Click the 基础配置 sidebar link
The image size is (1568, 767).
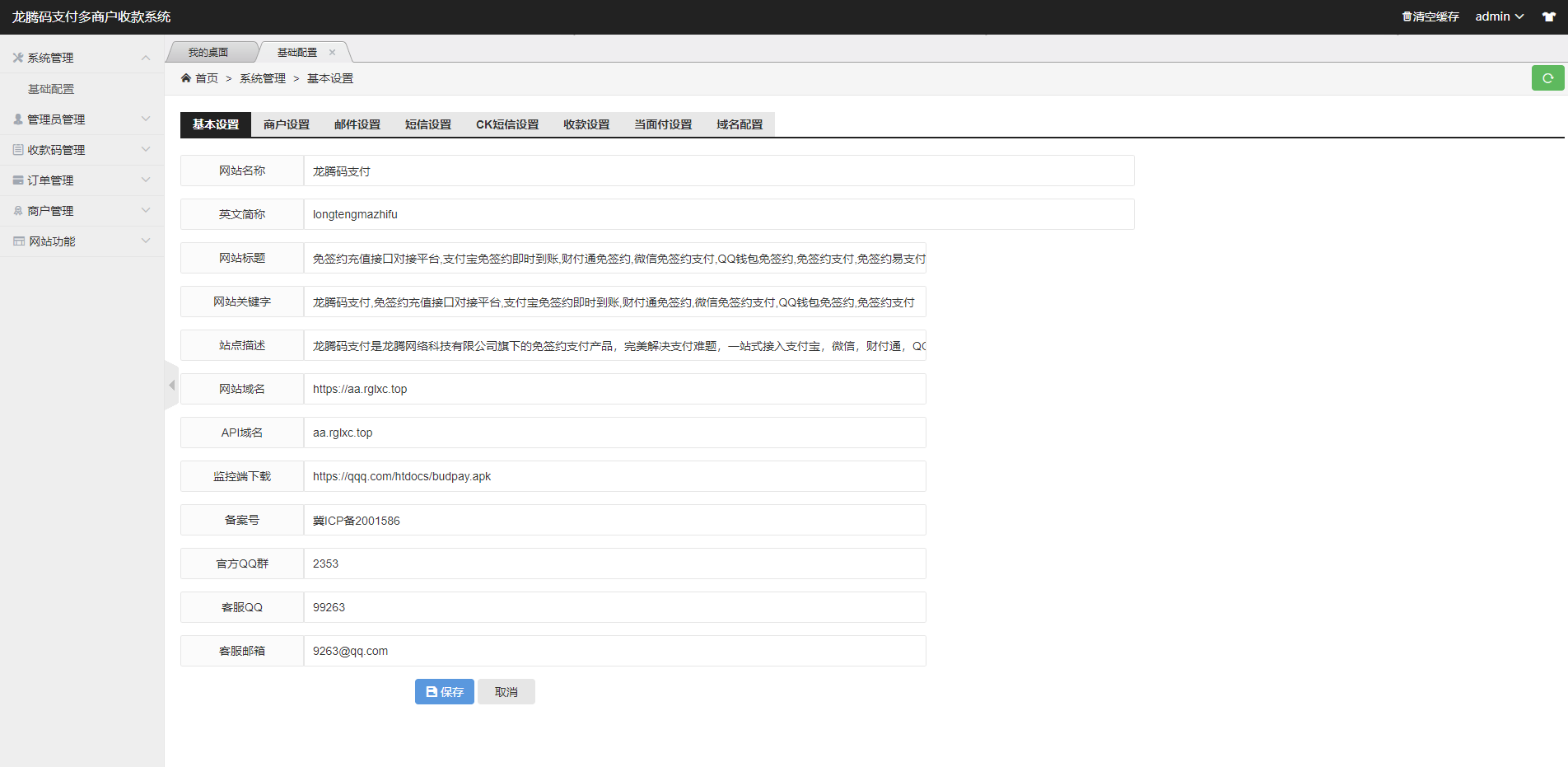click(50, 88)
